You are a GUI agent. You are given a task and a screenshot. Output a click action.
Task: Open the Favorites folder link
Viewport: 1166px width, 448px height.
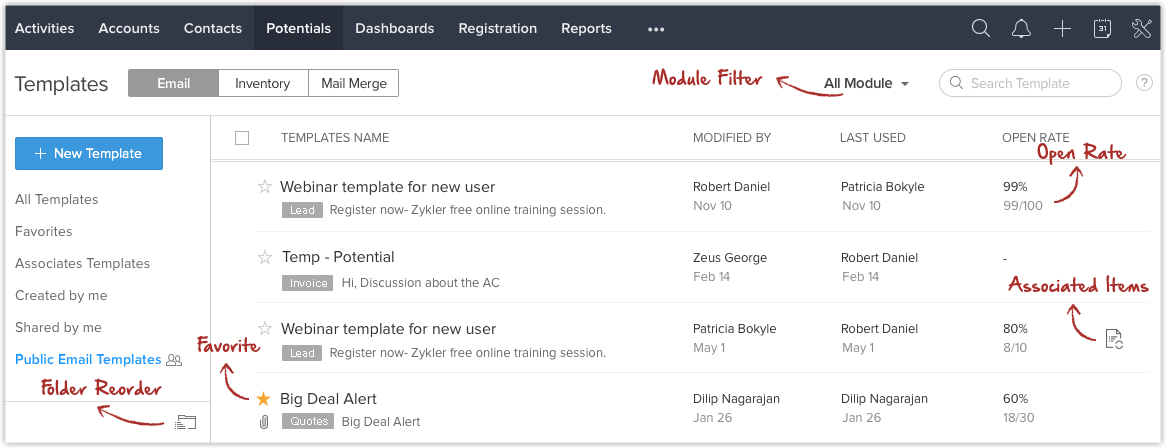[x=44, y=231]
